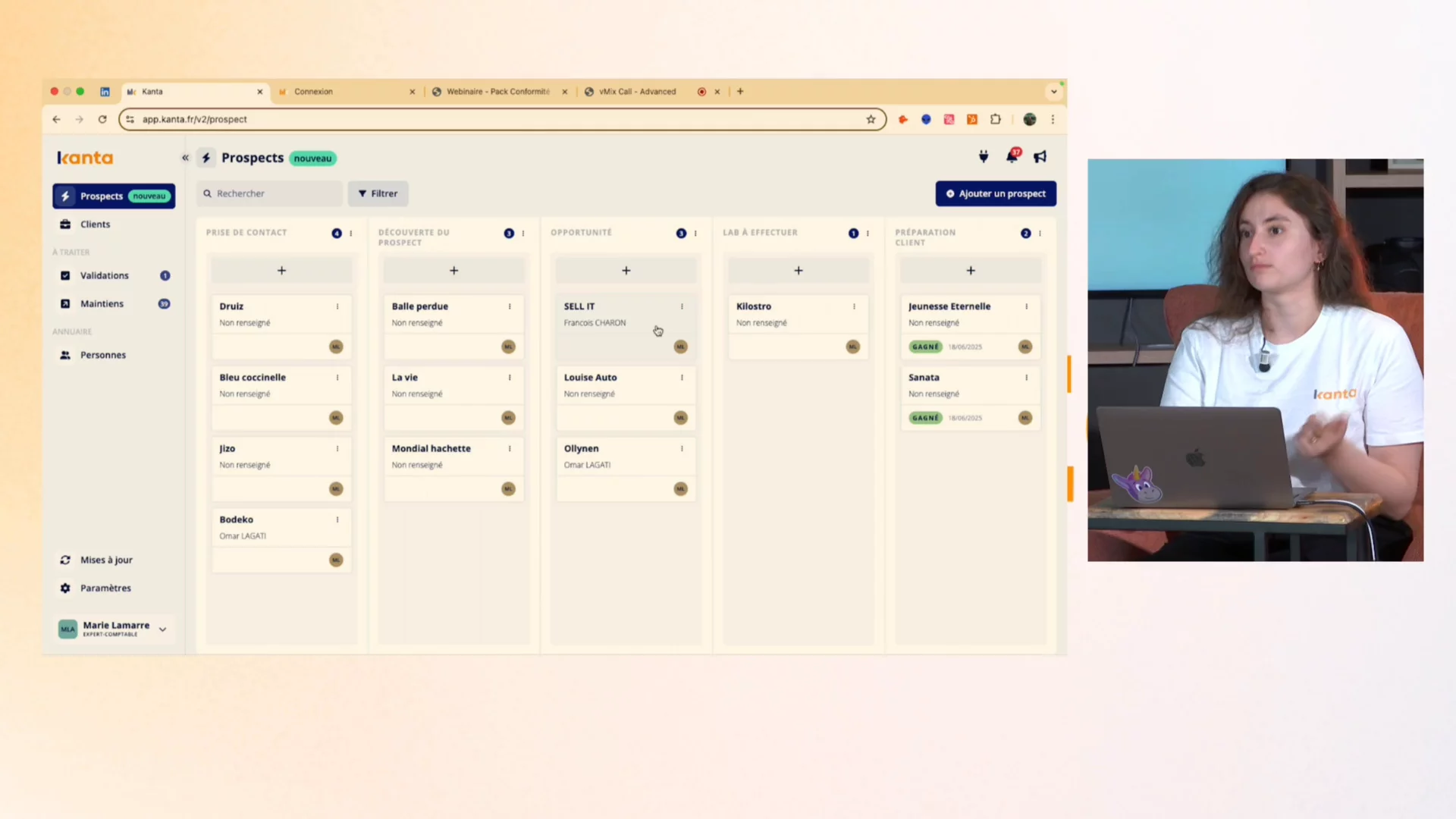The height and width of the screenshot is (819, 1456).
Task: Open Mises à jour in sidebar
Action: (x=114, y=560)
